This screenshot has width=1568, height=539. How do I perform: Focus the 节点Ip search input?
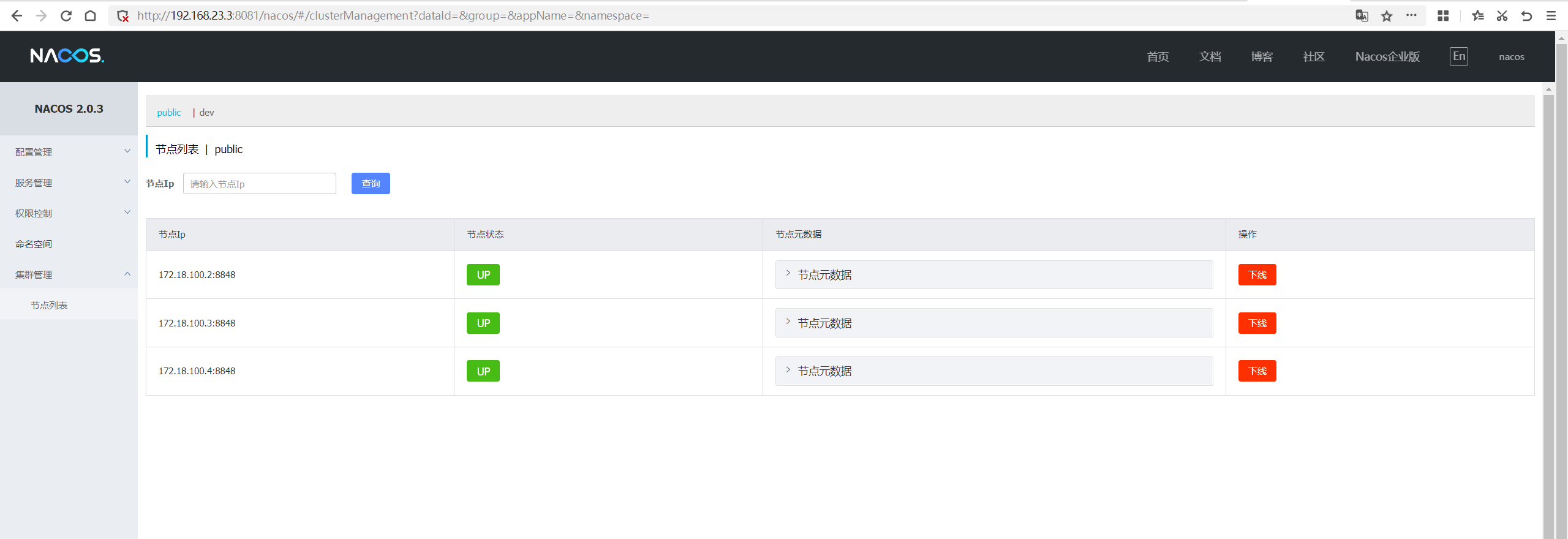click(x=260, y=184)
